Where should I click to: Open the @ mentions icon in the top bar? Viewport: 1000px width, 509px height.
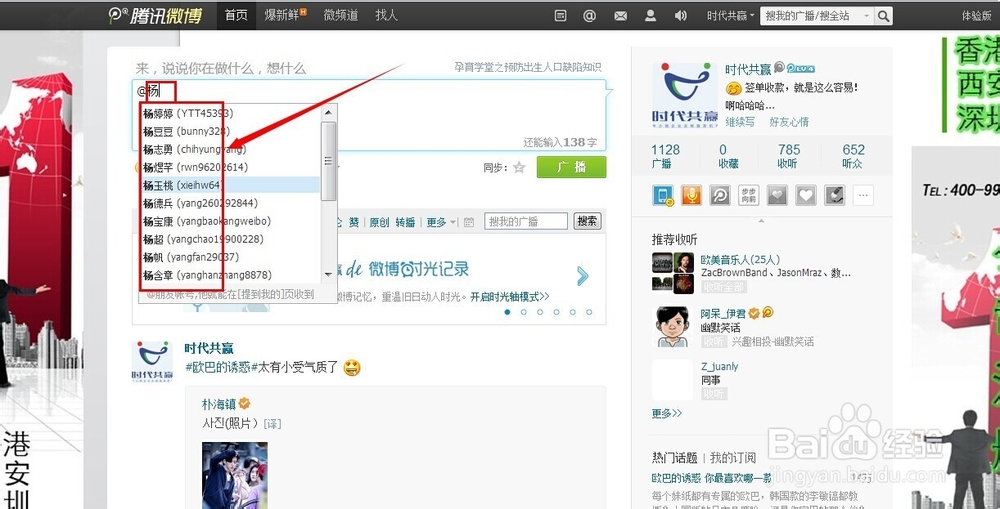589,16
